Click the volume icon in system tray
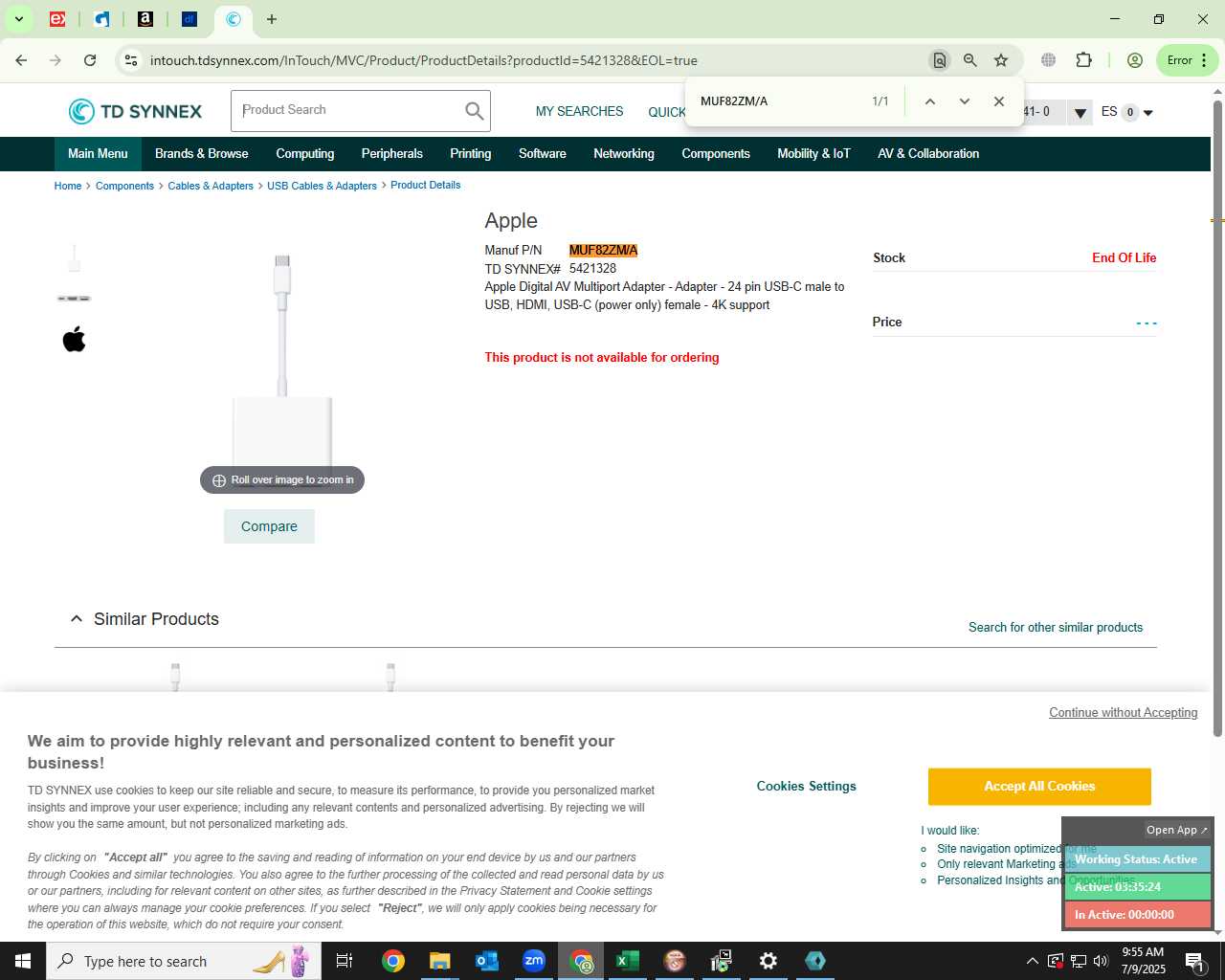1225x980 pixels. pyautogui.click(x=1101, y=961)
